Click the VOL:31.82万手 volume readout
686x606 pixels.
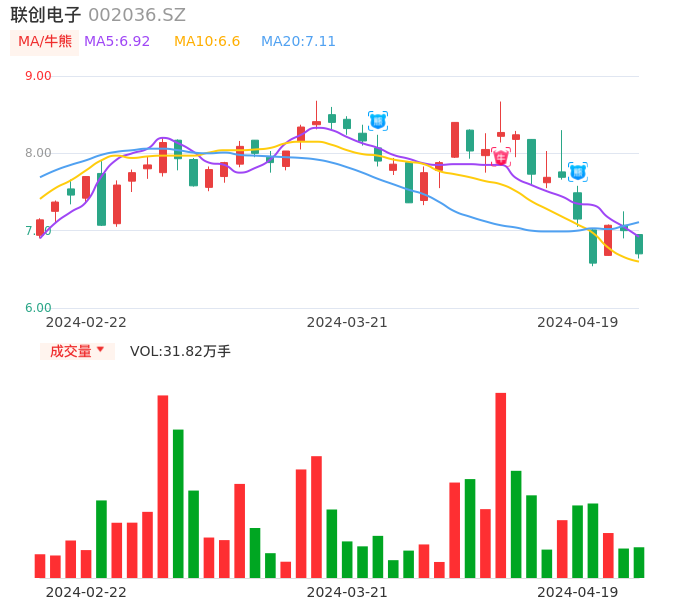coord(180,351)
